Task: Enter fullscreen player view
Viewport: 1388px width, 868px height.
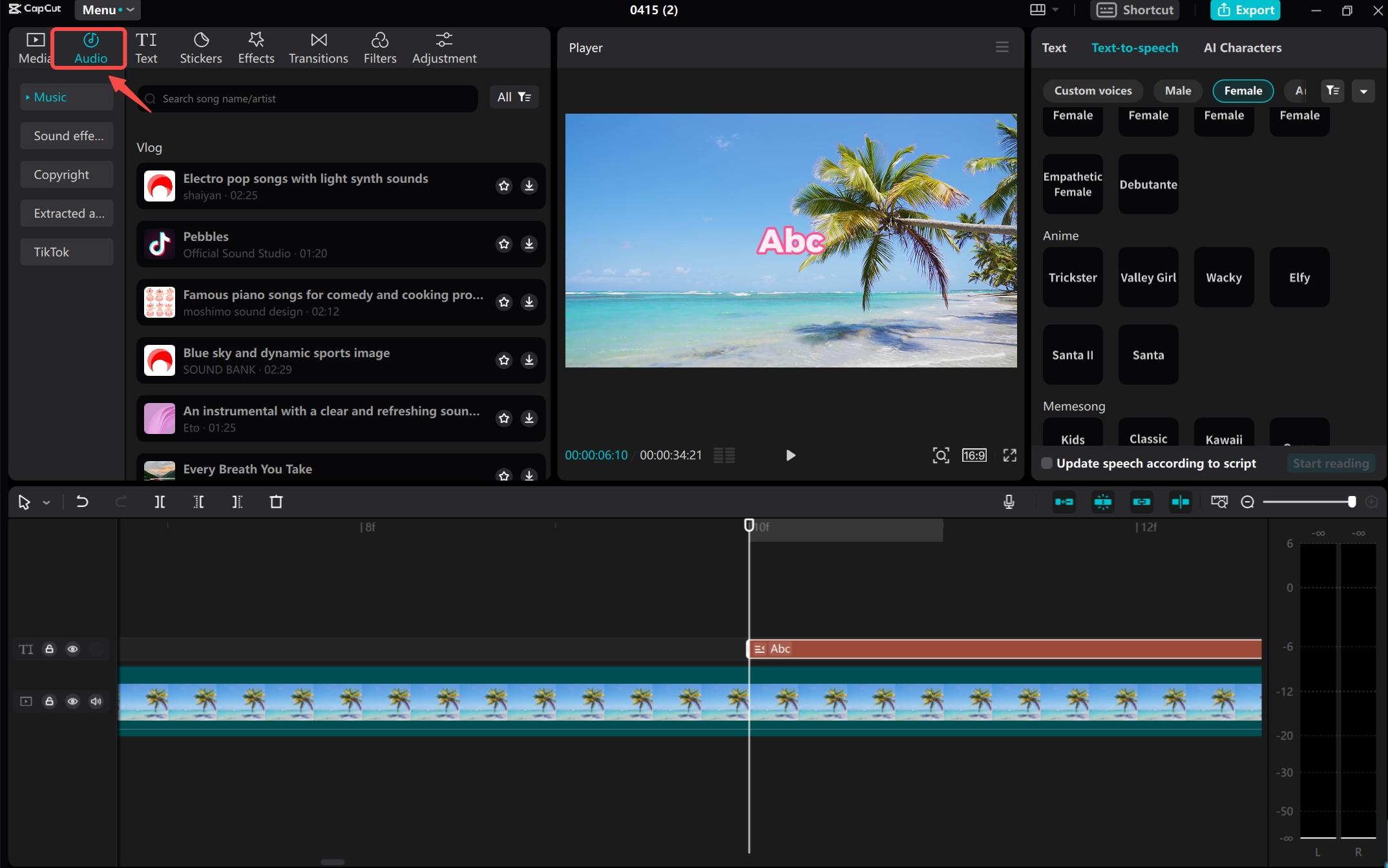Action: 1009,455
